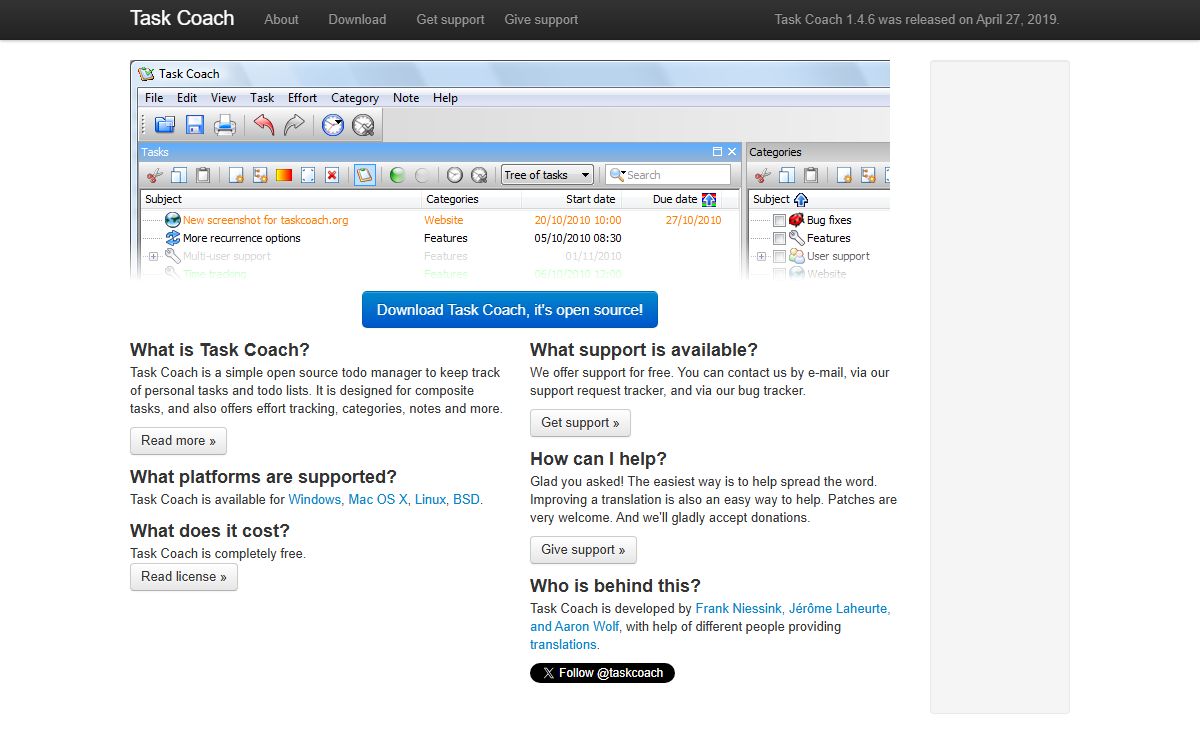Open the Effort menu
The height and width of the screenshot is (740, 1200).
pyautogui.click(x=302, y=98)
